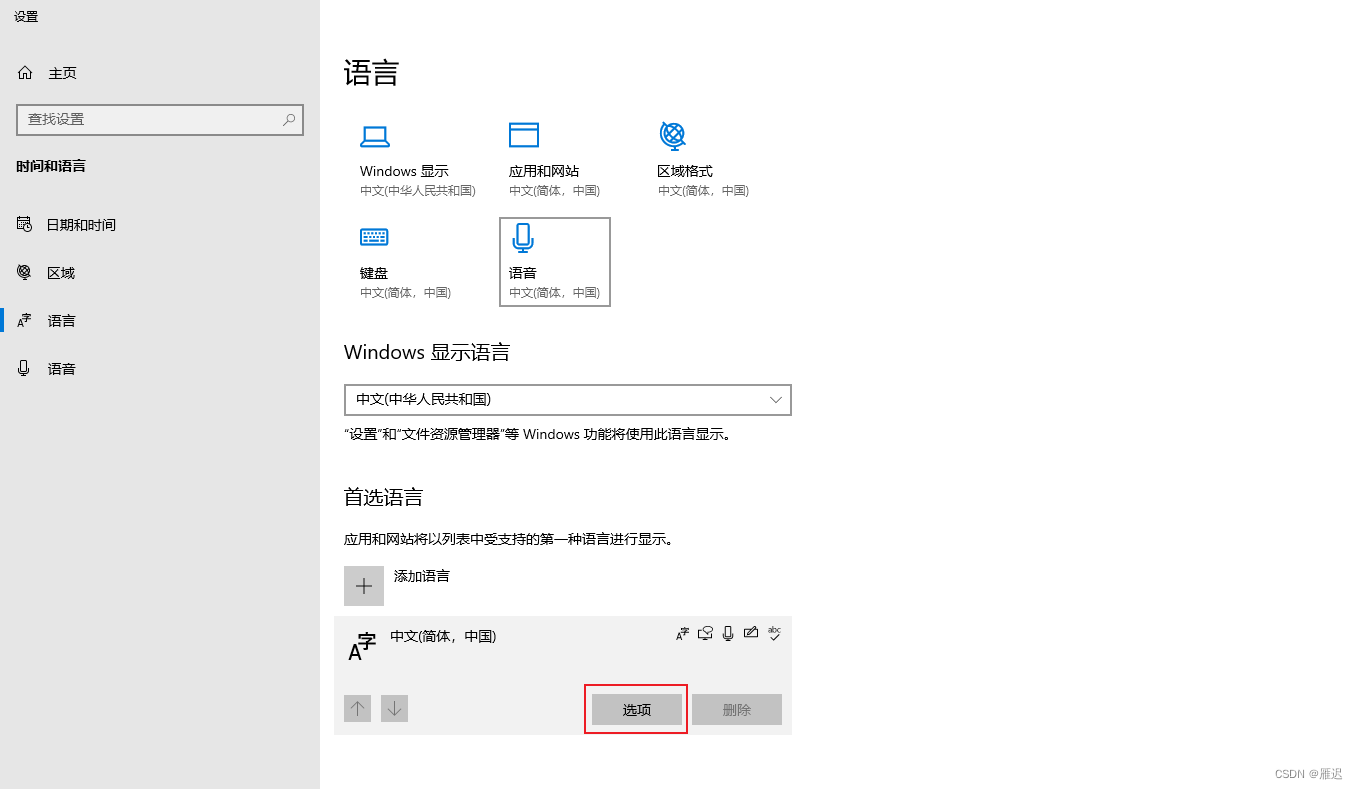The height and width of the screenshot is (789, 1358).
Task: Click the dropdown chevron of 中文(中华人民共和国)
Action: click(x=776, y=399)
